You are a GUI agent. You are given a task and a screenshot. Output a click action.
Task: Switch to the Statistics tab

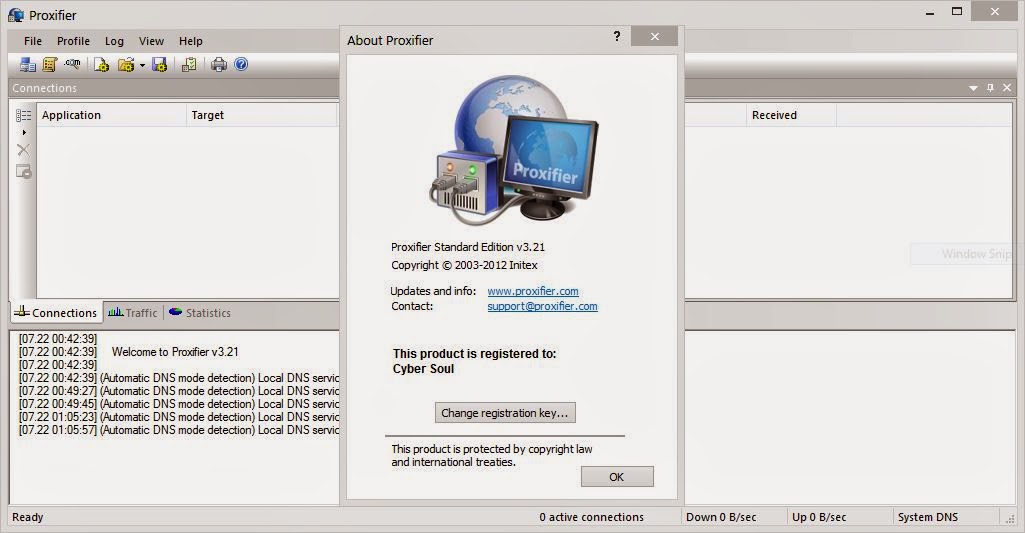click(200, 313)
